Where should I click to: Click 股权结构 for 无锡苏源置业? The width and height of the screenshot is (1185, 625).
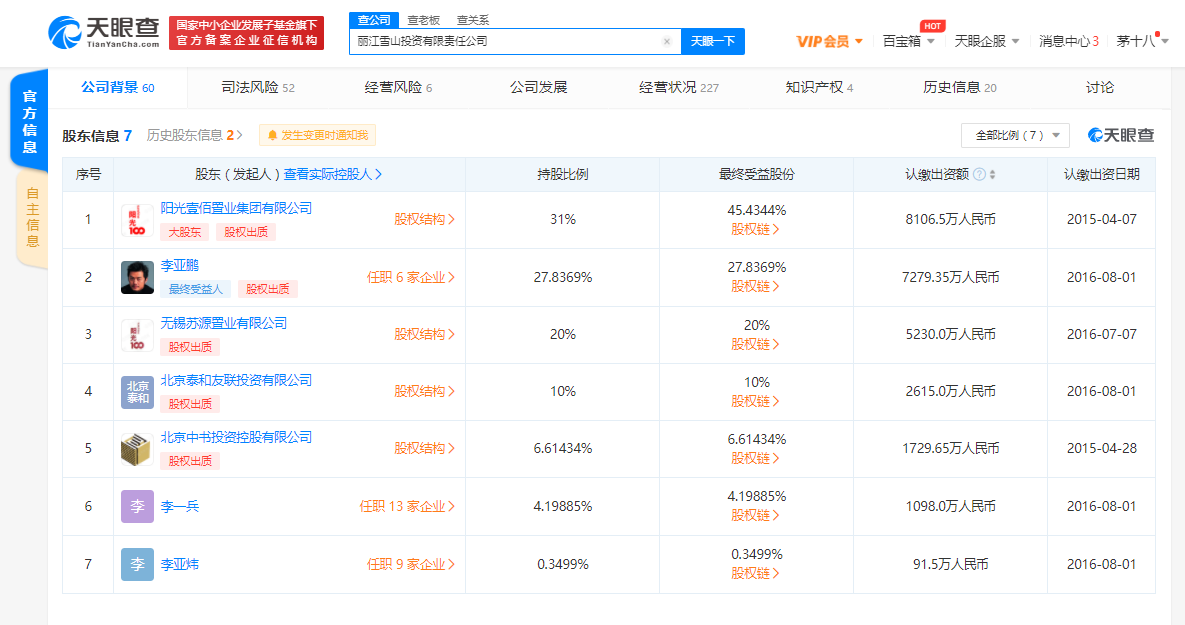coord(424,334)
